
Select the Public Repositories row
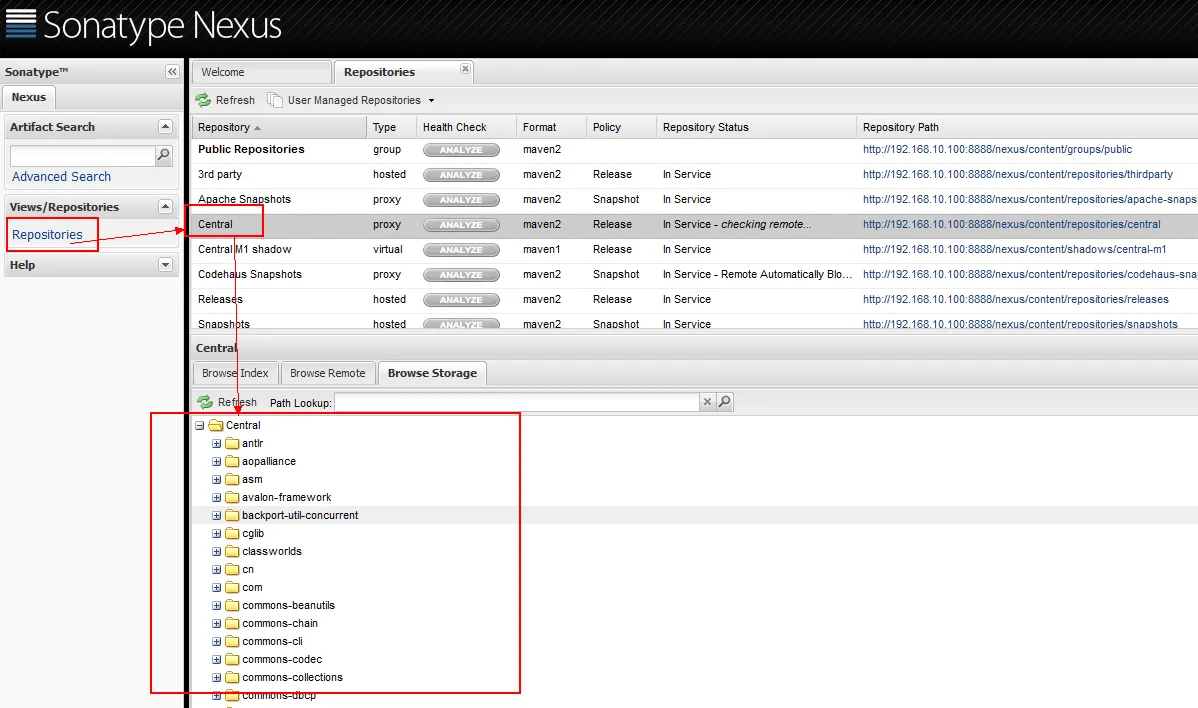[694, 150]
